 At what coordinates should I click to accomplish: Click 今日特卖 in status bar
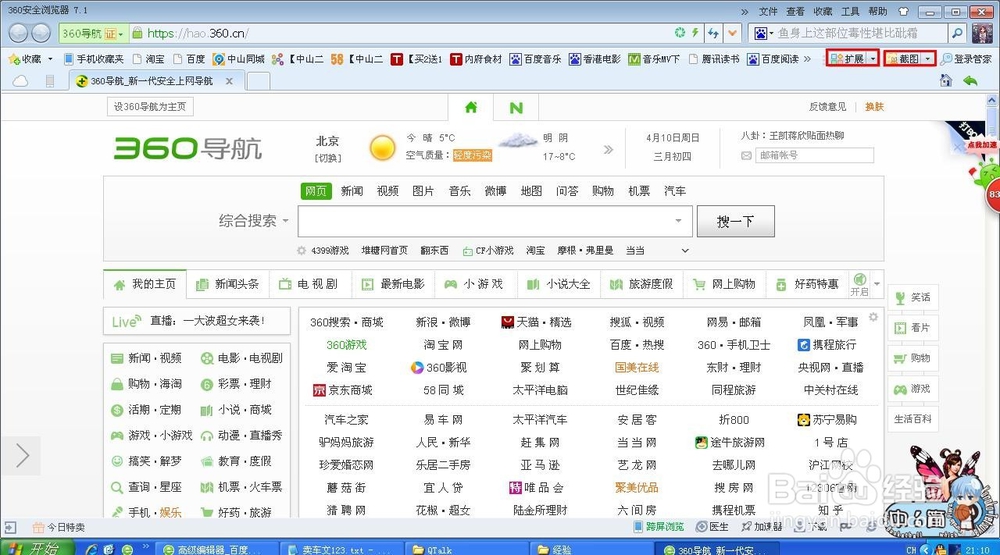[59, 527]
